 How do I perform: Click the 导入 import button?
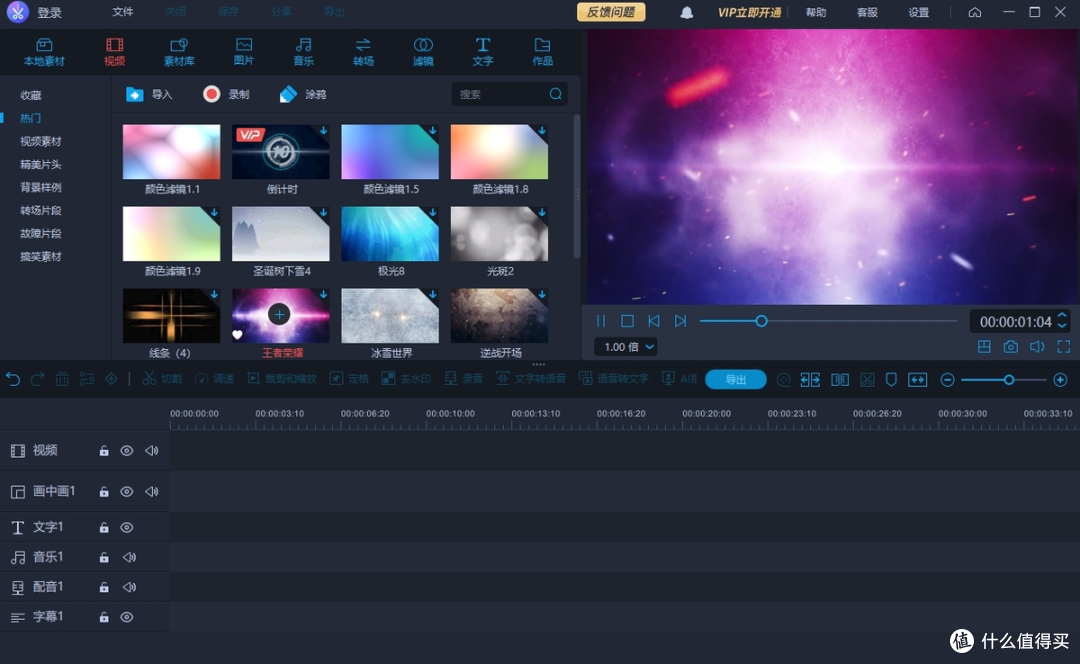[149, 94]
